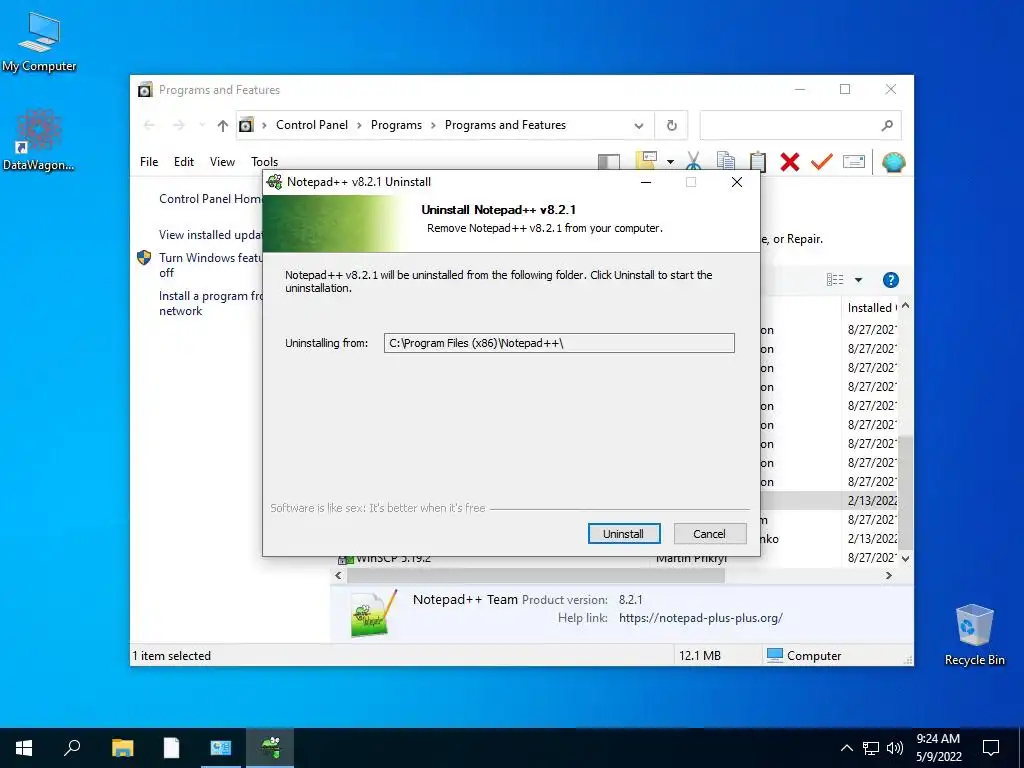
Task: Click the orange checkmark toolbar icon
Action: pyautogui.click(x=822, y=161)
